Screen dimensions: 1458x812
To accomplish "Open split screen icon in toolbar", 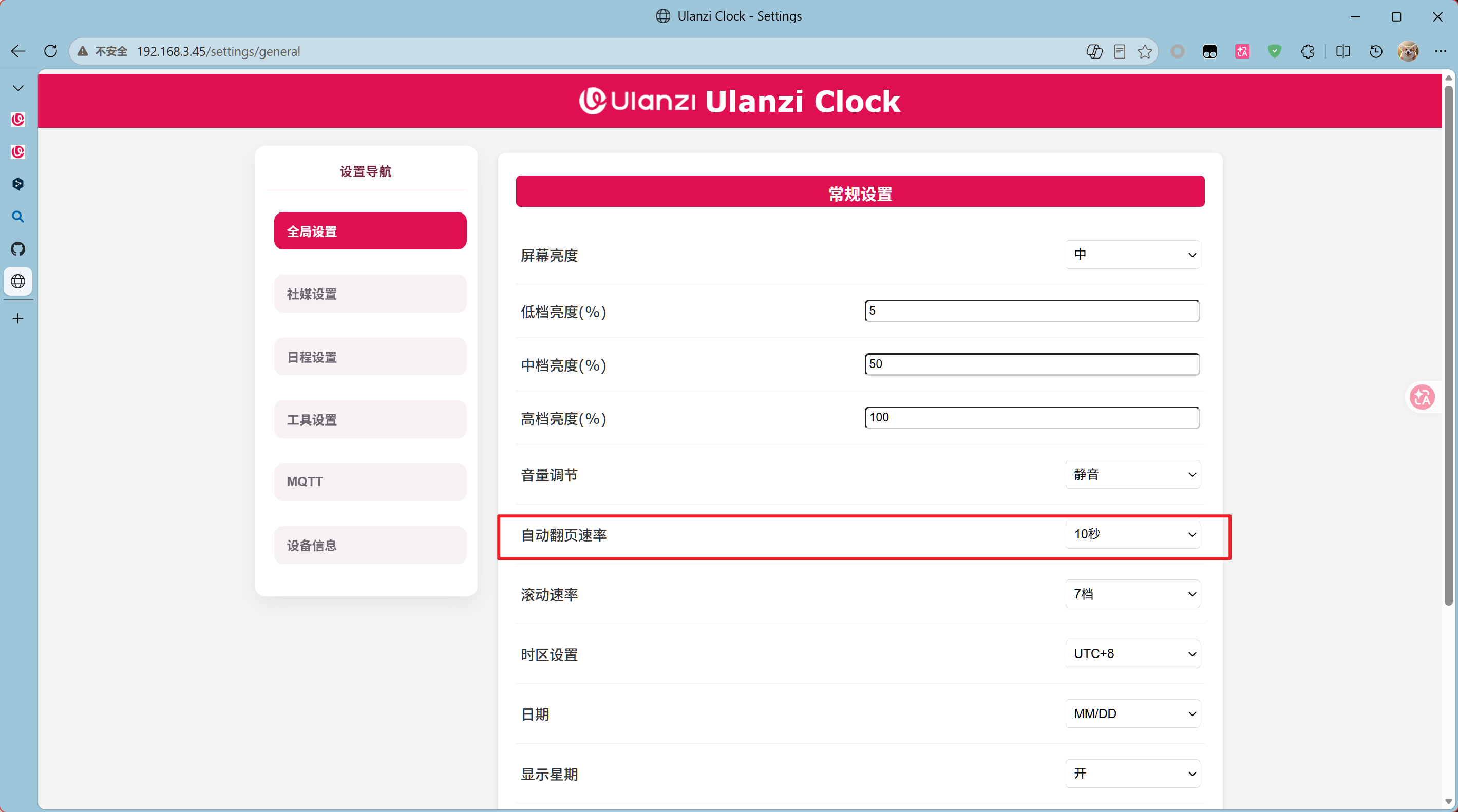I will click(x=1343, y=51).
